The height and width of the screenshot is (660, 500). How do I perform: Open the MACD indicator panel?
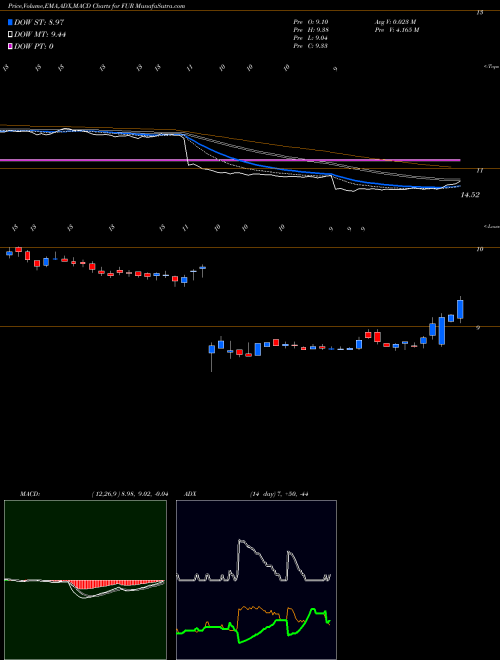[x=85, y=580]
